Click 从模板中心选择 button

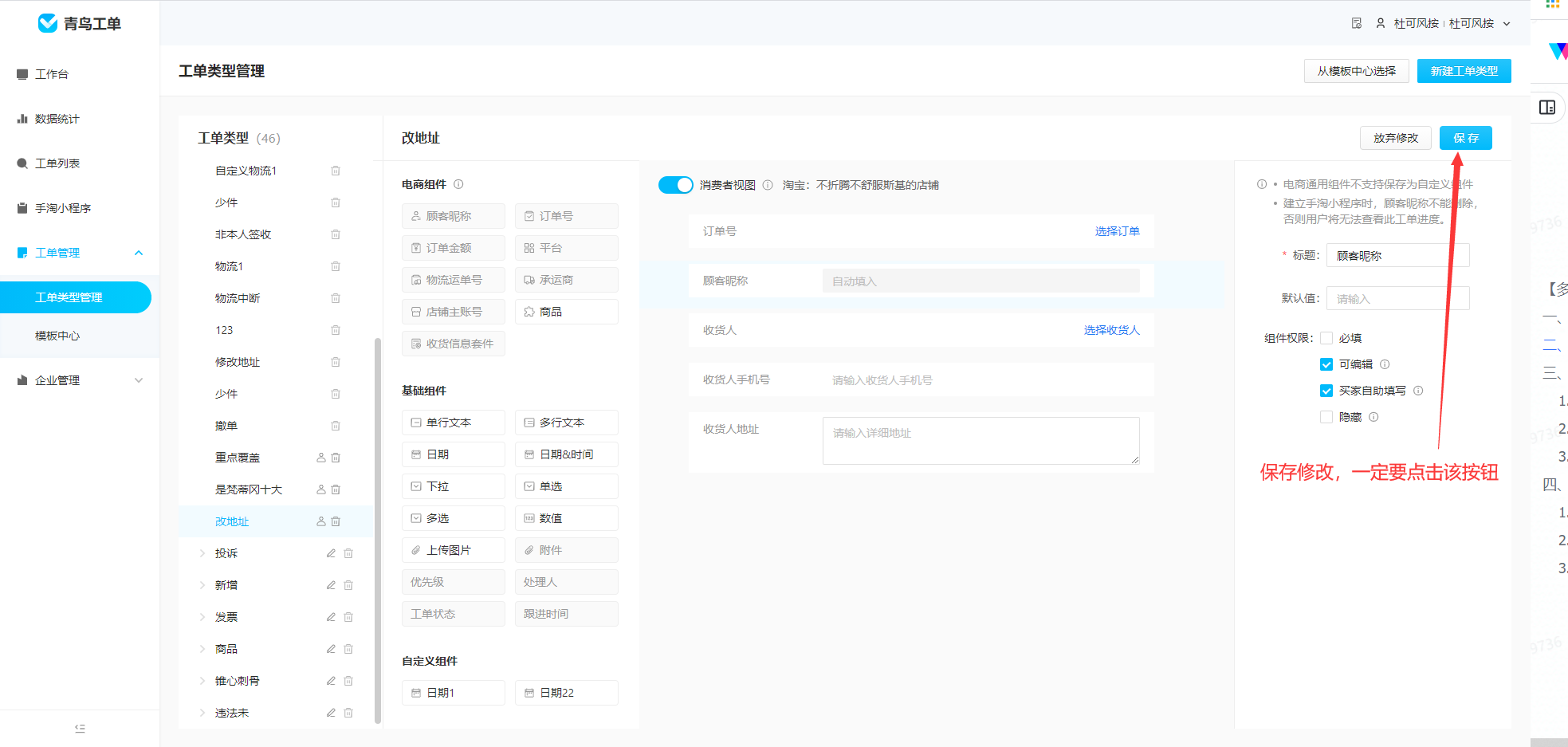pyautogui.click(x=1356, y=71)
